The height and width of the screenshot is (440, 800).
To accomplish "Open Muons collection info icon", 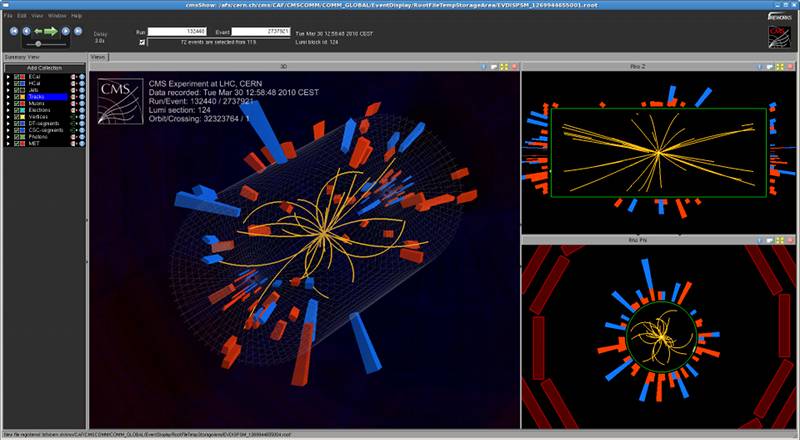I will click(82, 104).
